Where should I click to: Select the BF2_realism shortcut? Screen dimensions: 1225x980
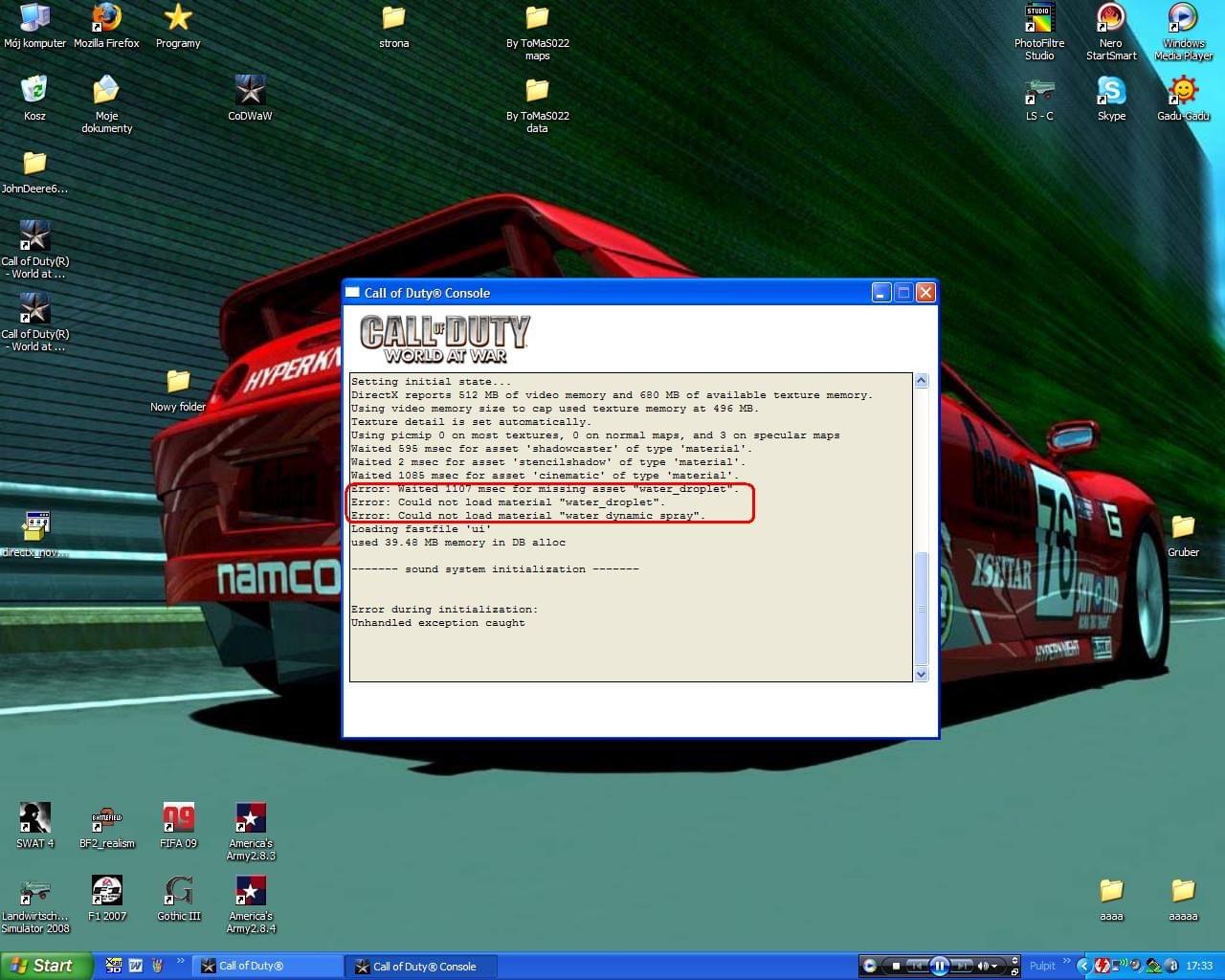pyautogui.click(x=106, y=826)
